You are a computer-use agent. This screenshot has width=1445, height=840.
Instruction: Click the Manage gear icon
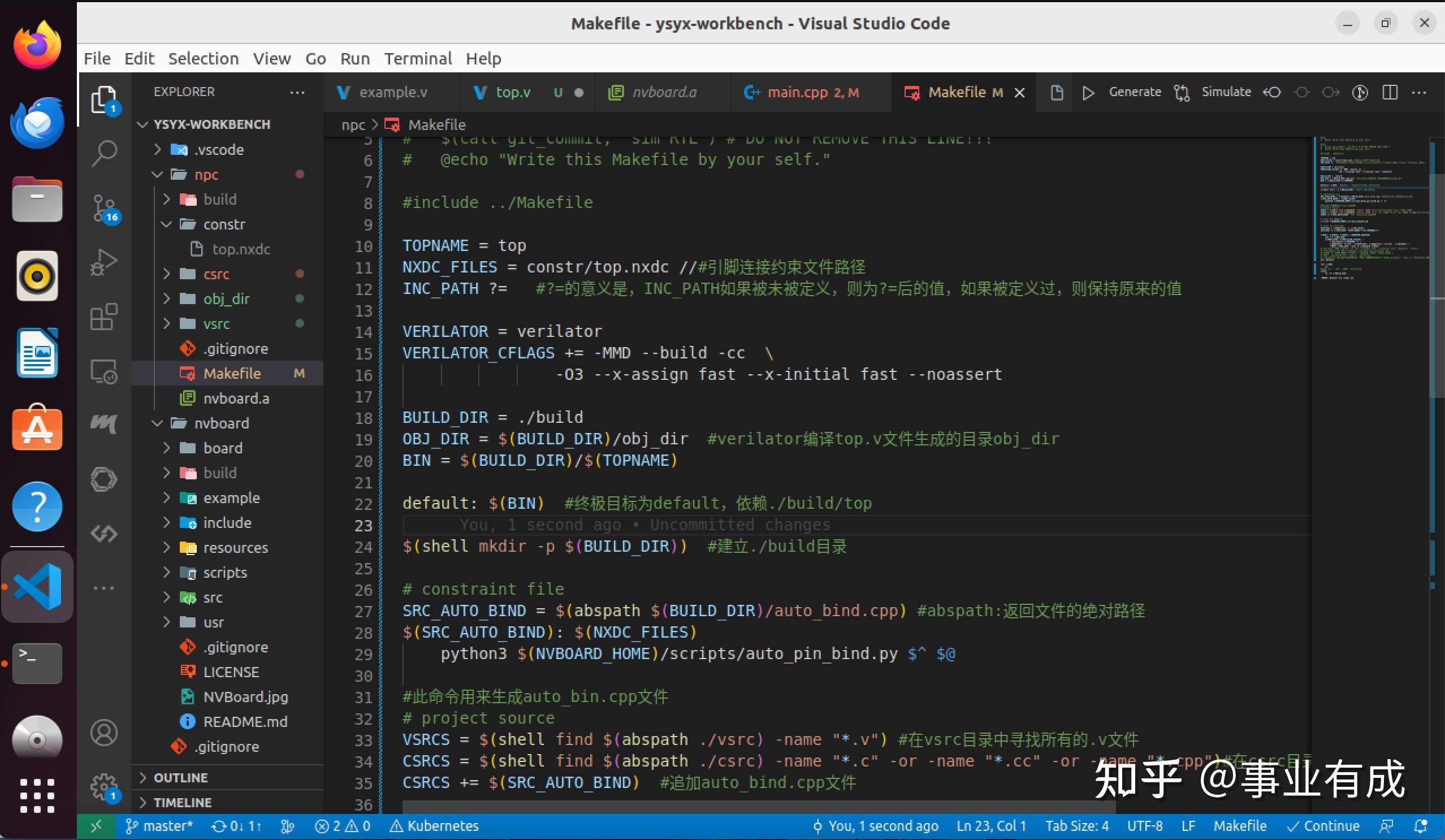[x=105, y=786]
